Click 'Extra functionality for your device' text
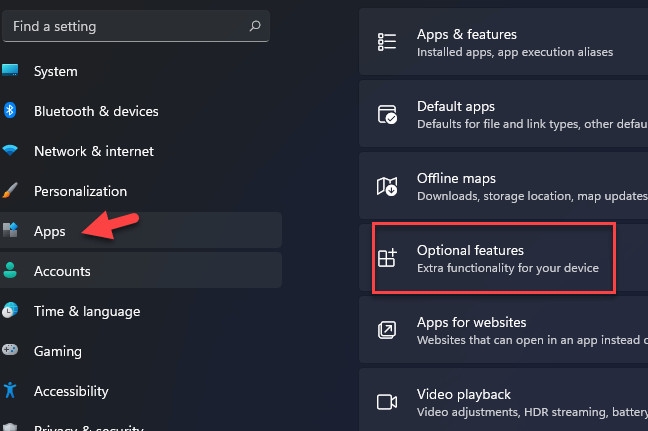 508,268
